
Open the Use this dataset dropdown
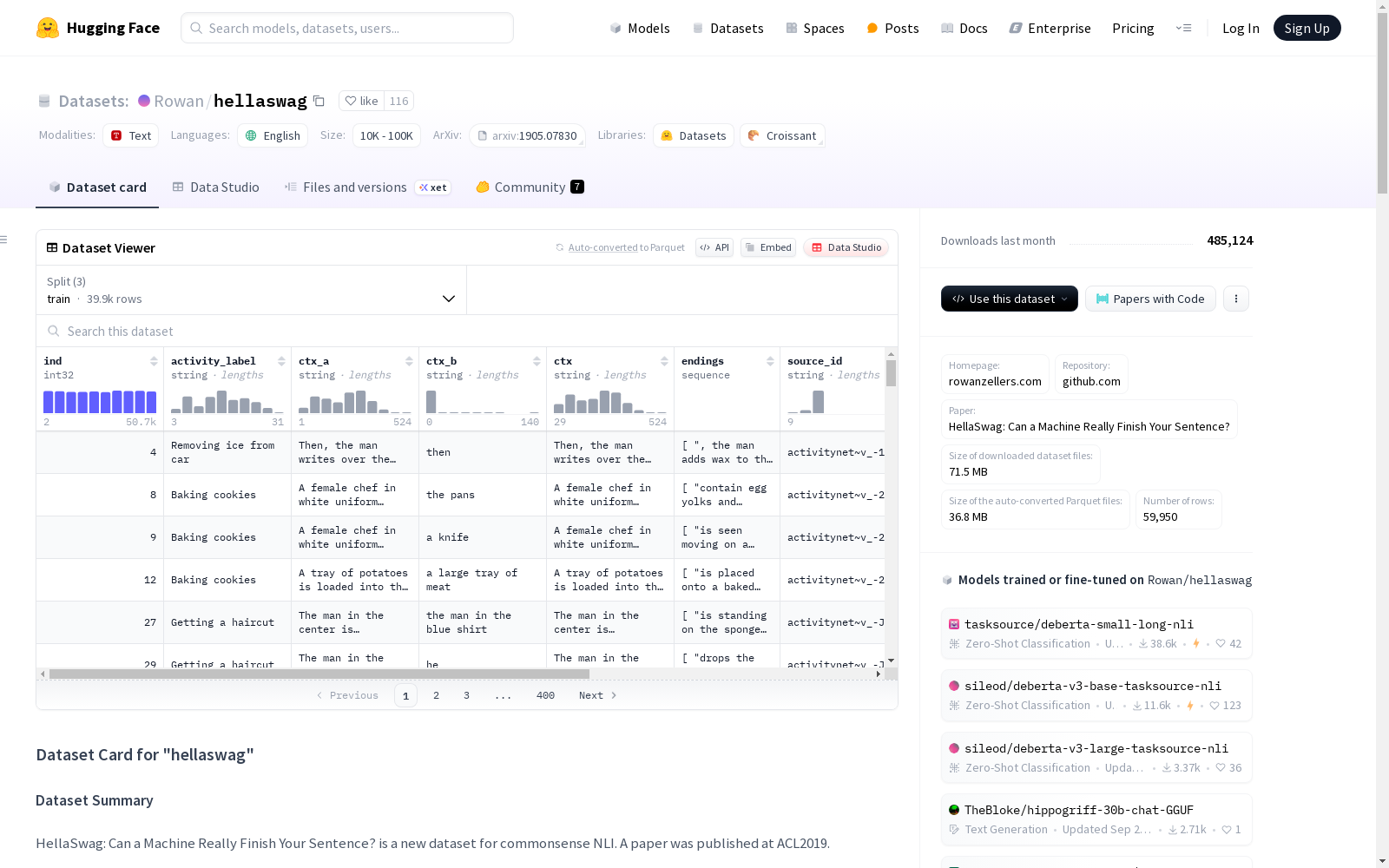tap(1010, 299)
